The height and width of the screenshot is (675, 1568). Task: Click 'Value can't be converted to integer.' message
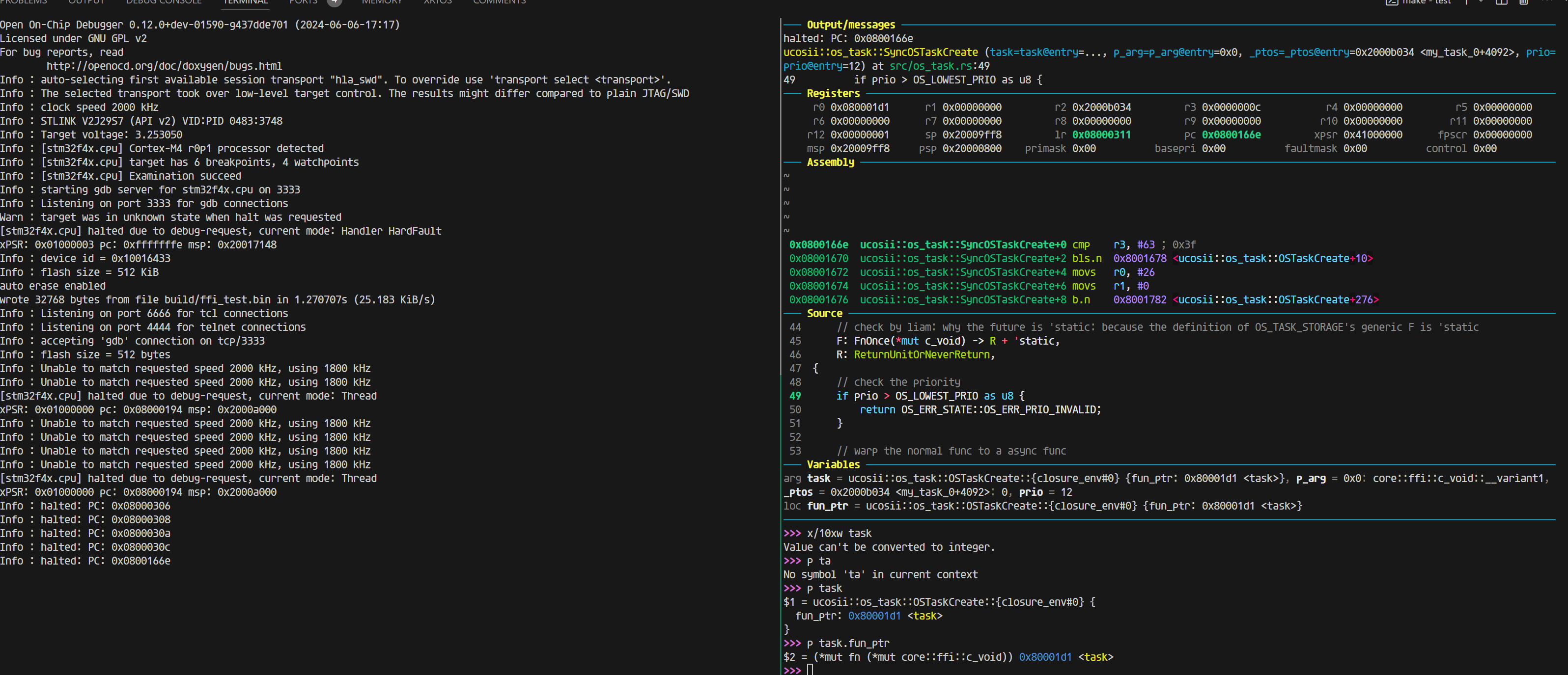coord(889,547)
